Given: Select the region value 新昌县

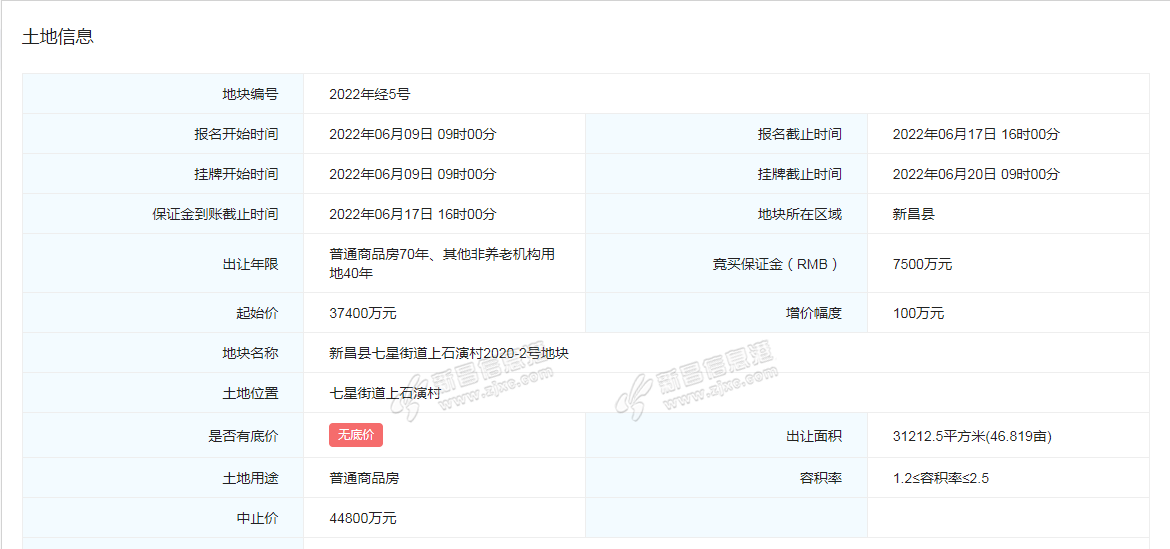Looking at the screenshot, I should pyautogui.click(x=913, y=214).
